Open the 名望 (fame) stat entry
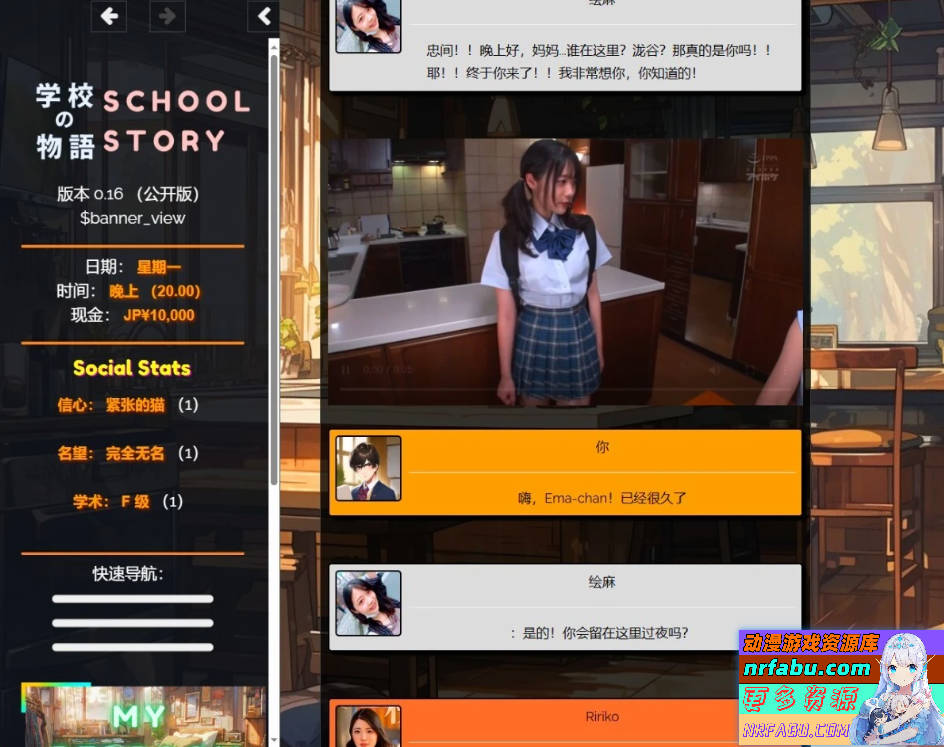944x747 pixels. point(110,453)
